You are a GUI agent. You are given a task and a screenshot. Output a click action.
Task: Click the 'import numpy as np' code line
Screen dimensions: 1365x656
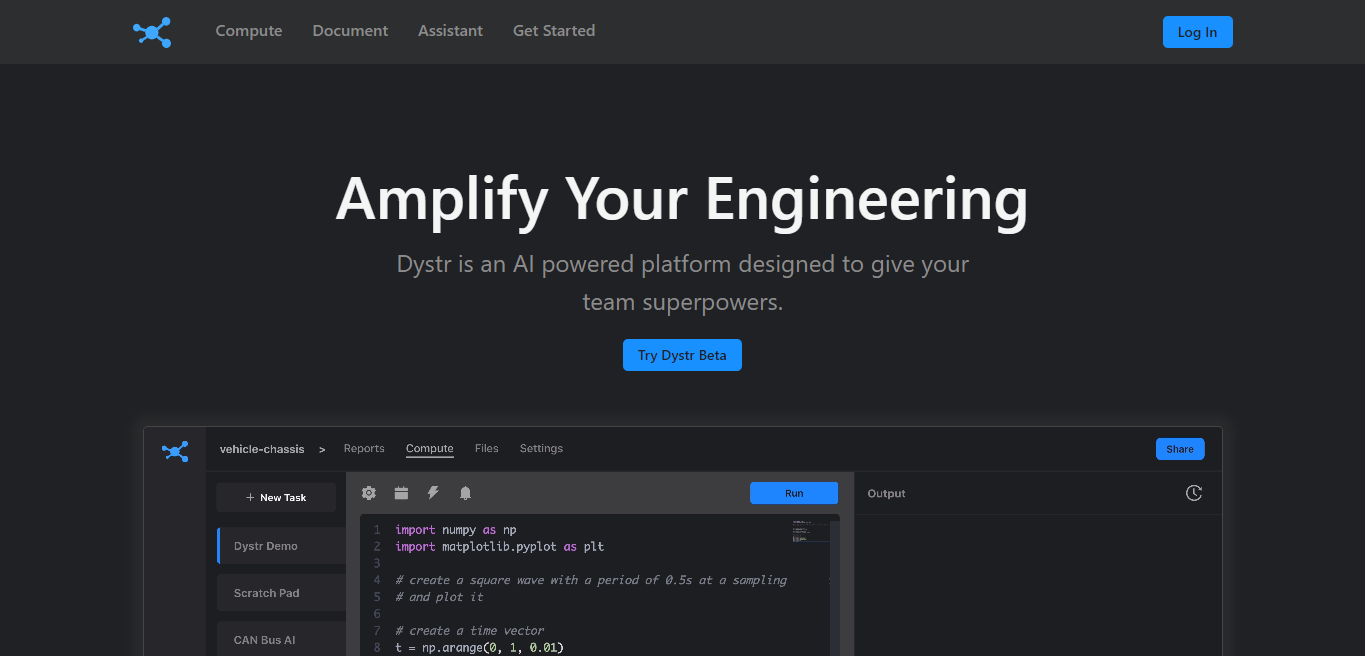click(x=456, y=530)
